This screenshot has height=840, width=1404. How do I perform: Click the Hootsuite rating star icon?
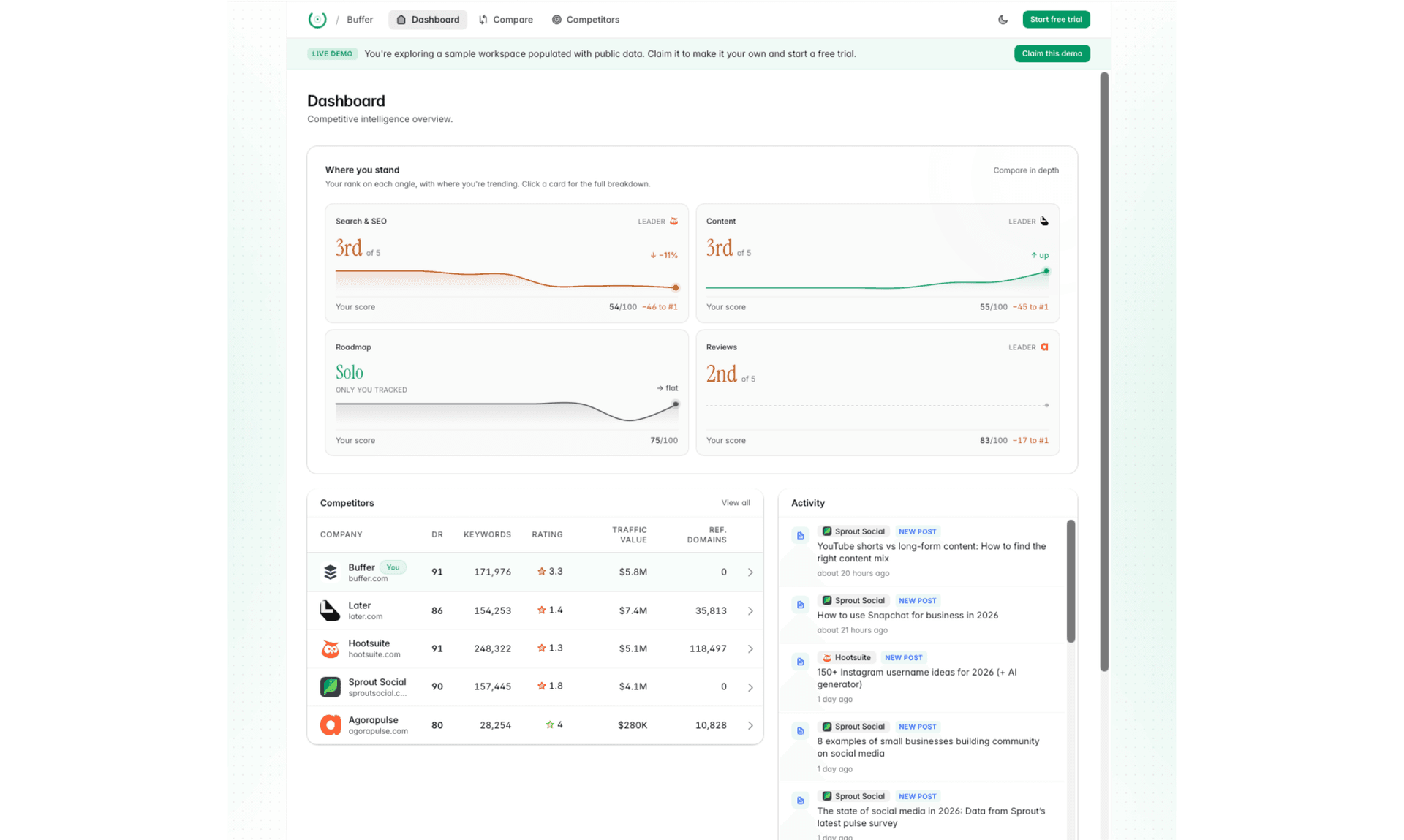pos(541,648)
